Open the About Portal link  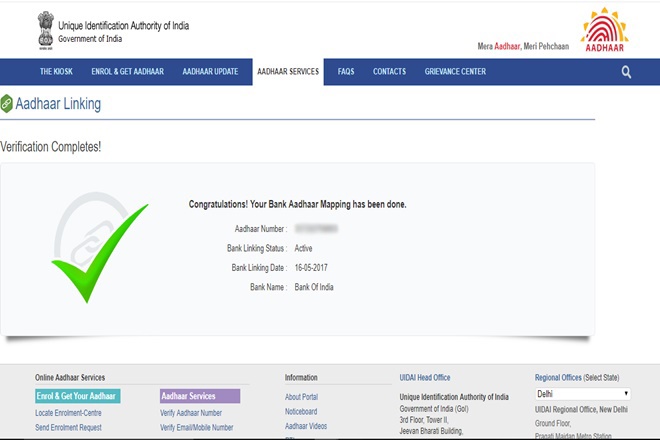pyautogui.click(x=301, y=397)
